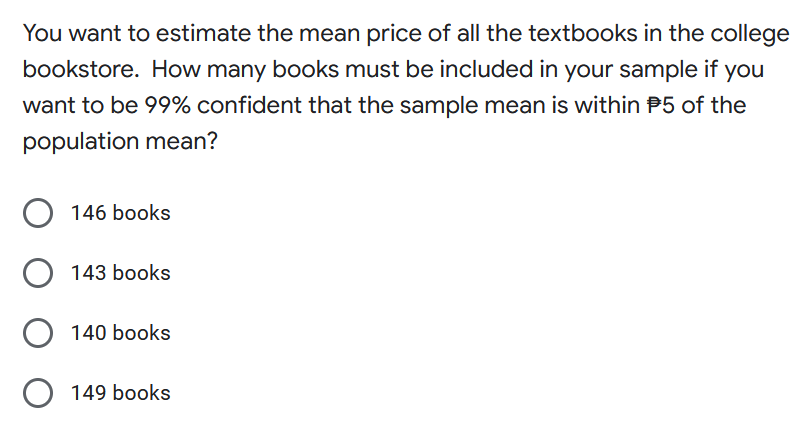The image size is (795, 422).
Task: Mark the 149 books radio button
Action: click(x=38, y=393)
